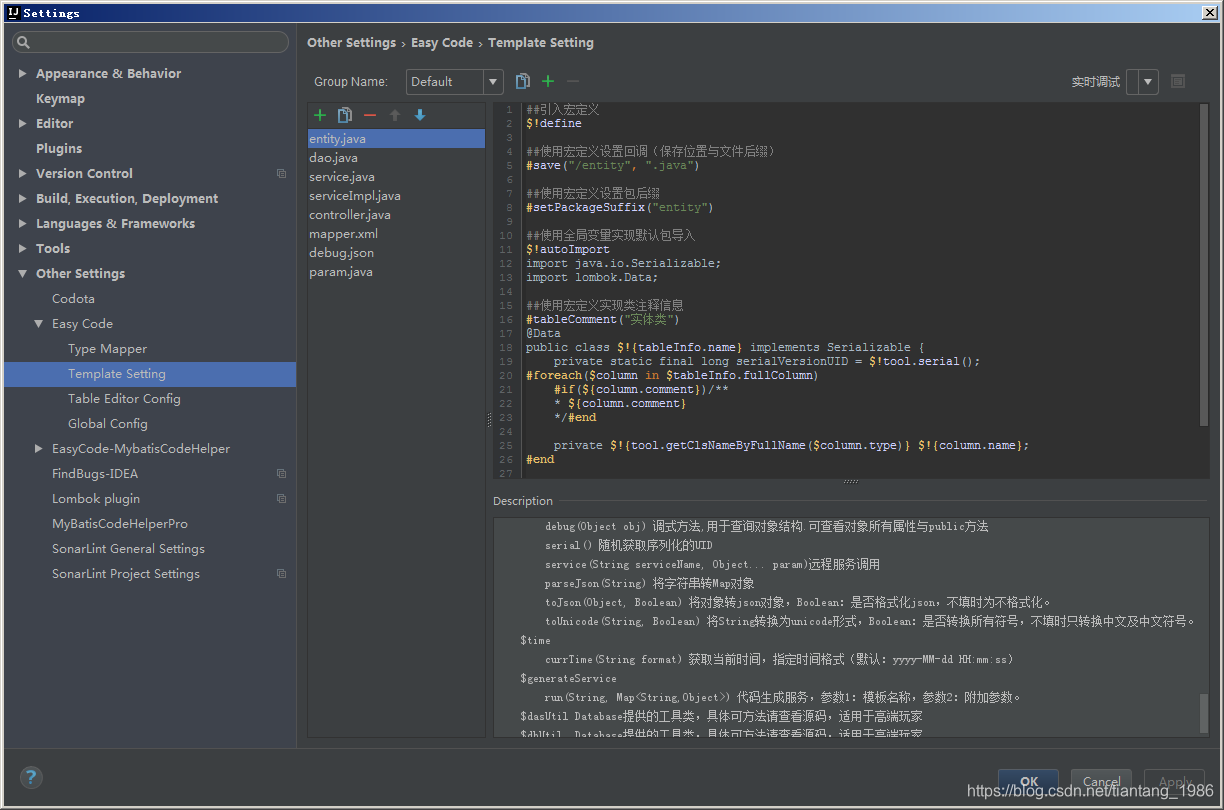Click the debug run icon at top right
Image resolution: width=1224 pixels, height=810 pixels.
point(1178,81)
